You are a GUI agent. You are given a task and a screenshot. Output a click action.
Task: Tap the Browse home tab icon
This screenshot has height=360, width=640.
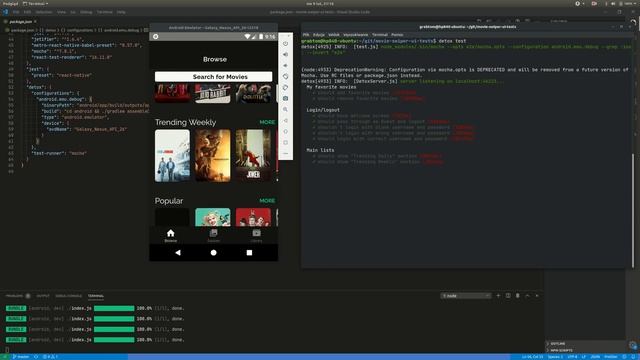pyautogui.click(x=171, y=233)
